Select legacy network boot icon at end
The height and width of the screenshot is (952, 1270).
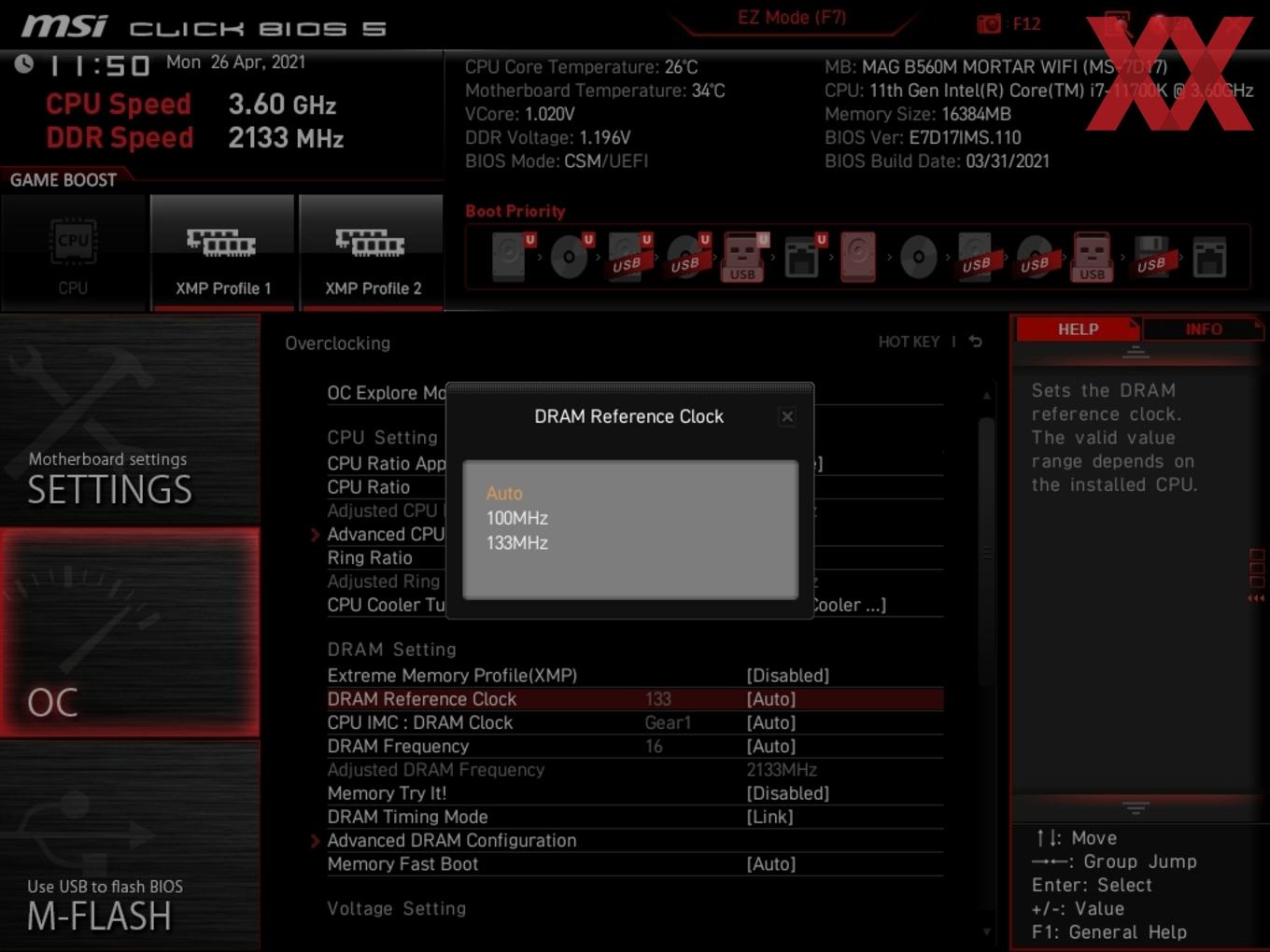pos(1209,257)
